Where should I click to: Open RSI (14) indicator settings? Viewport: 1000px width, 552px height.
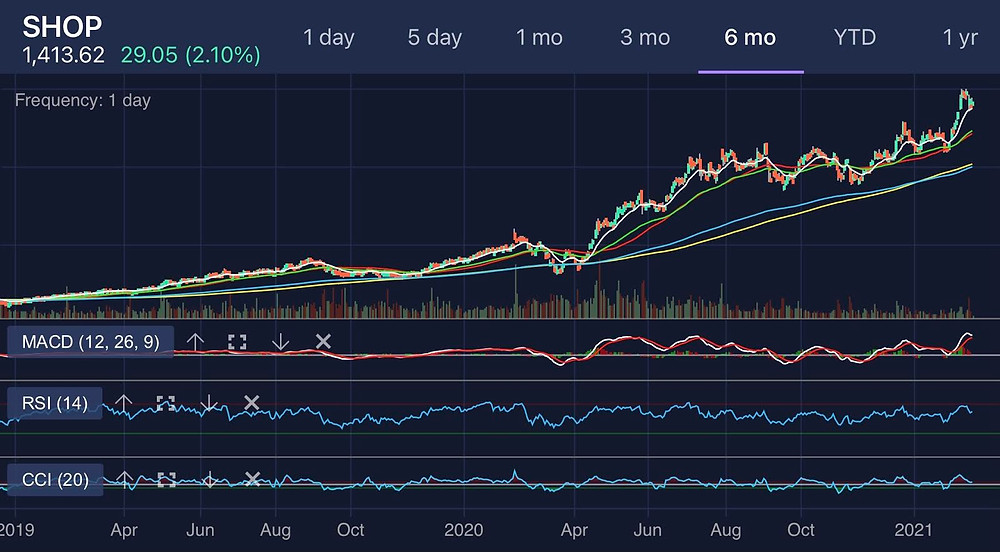coord(55,403)
